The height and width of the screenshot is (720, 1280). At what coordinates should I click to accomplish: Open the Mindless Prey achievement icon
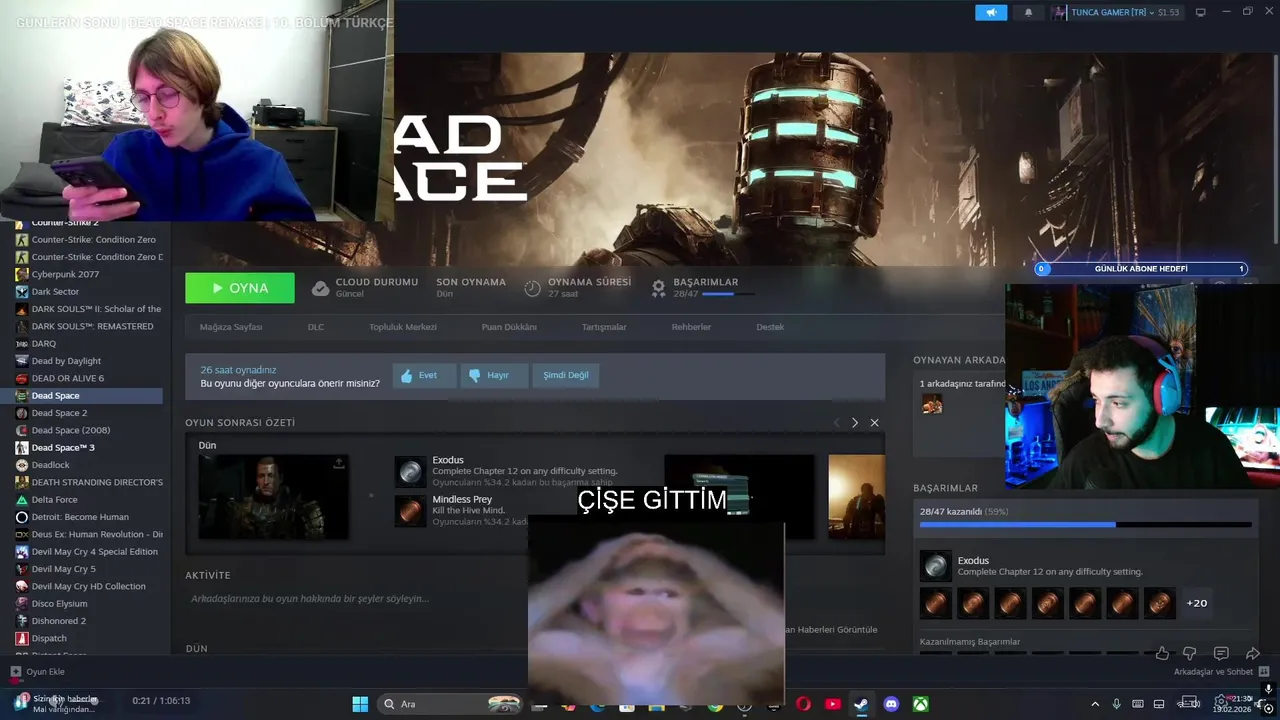click(x=411, y=511)
